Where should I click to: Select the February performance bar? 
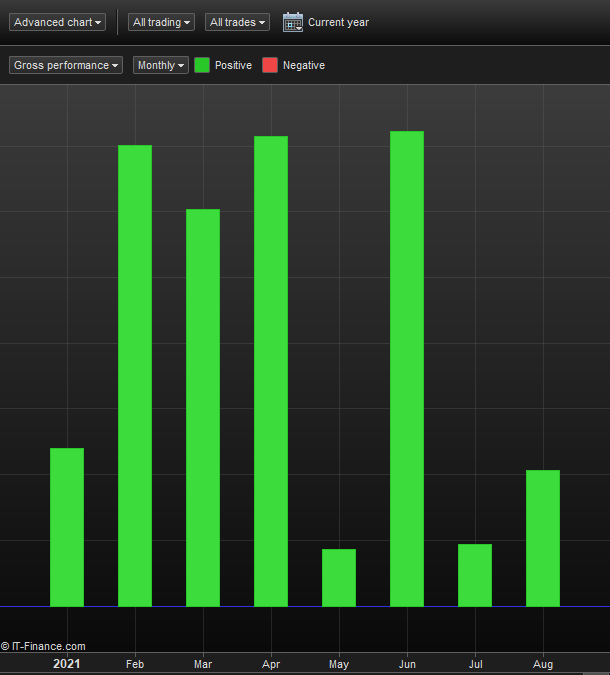pyautogui.click(x=135, y=376)
